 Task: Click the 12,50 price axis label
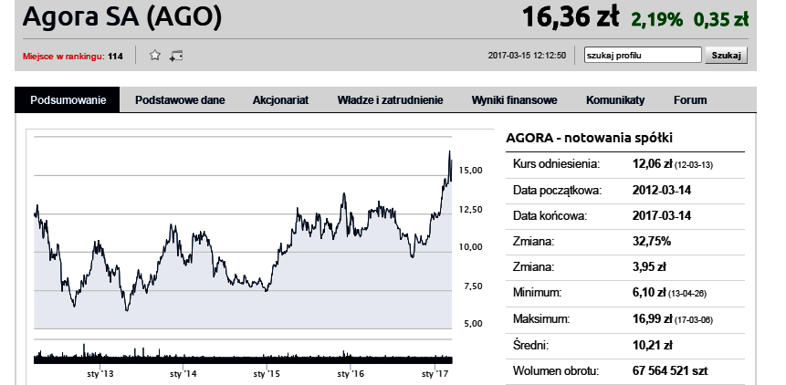pos(470,209)
